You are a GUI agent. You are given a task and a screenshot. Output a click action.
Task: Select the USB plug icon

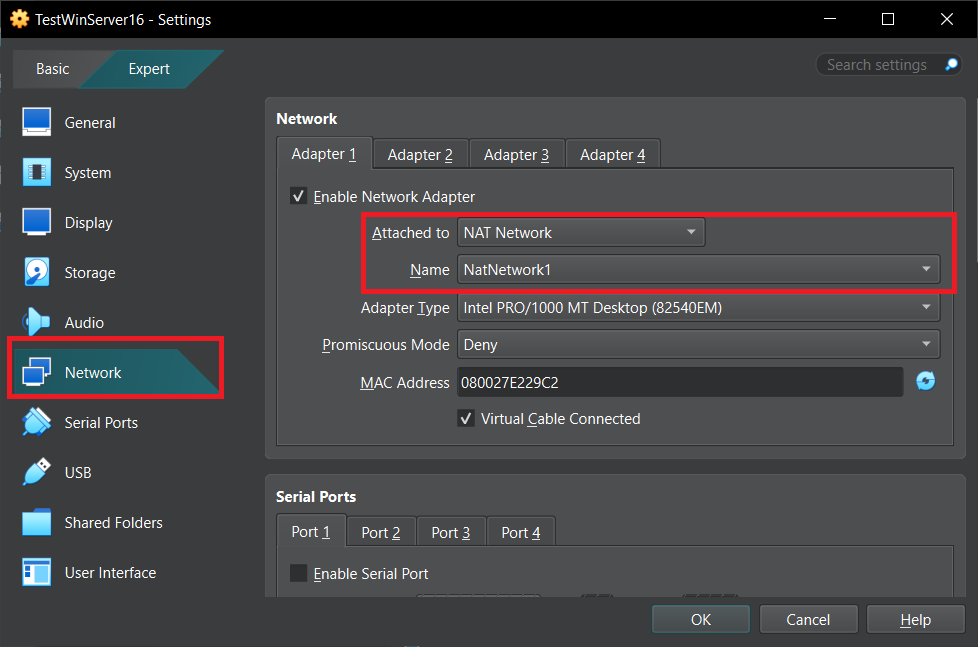point(37,472)
